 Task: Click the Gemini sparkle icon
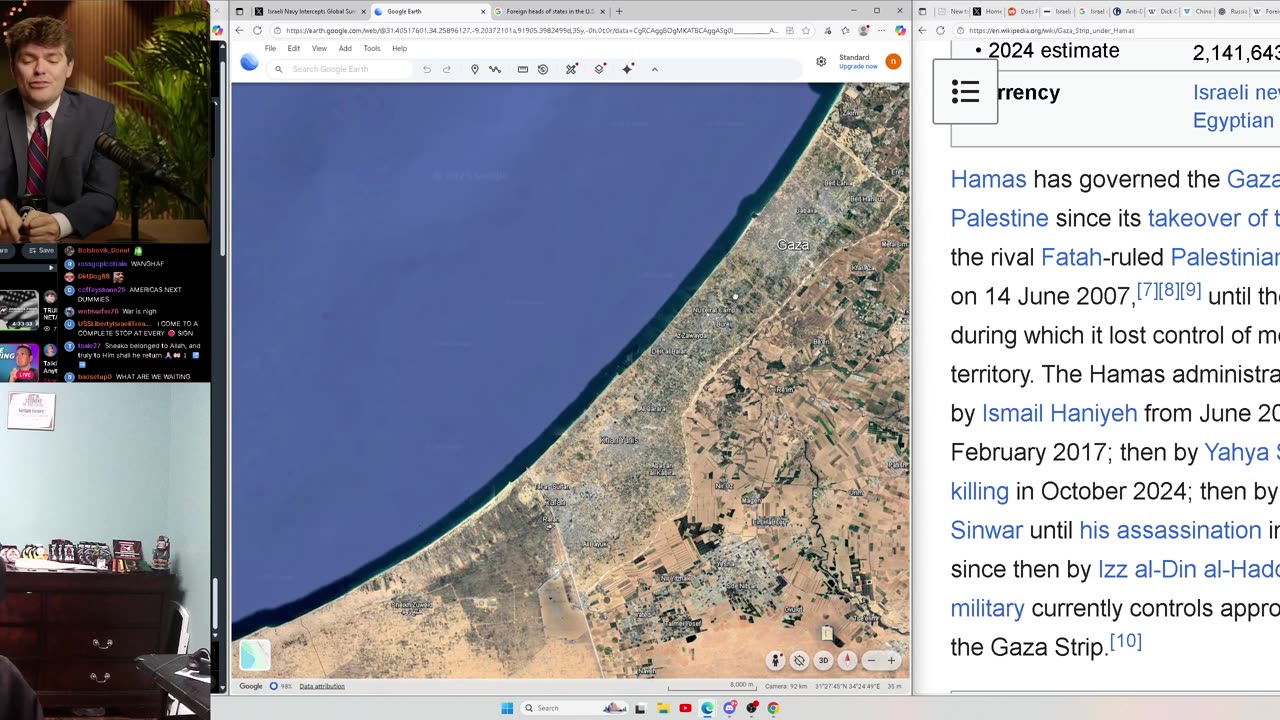(628, 69)
